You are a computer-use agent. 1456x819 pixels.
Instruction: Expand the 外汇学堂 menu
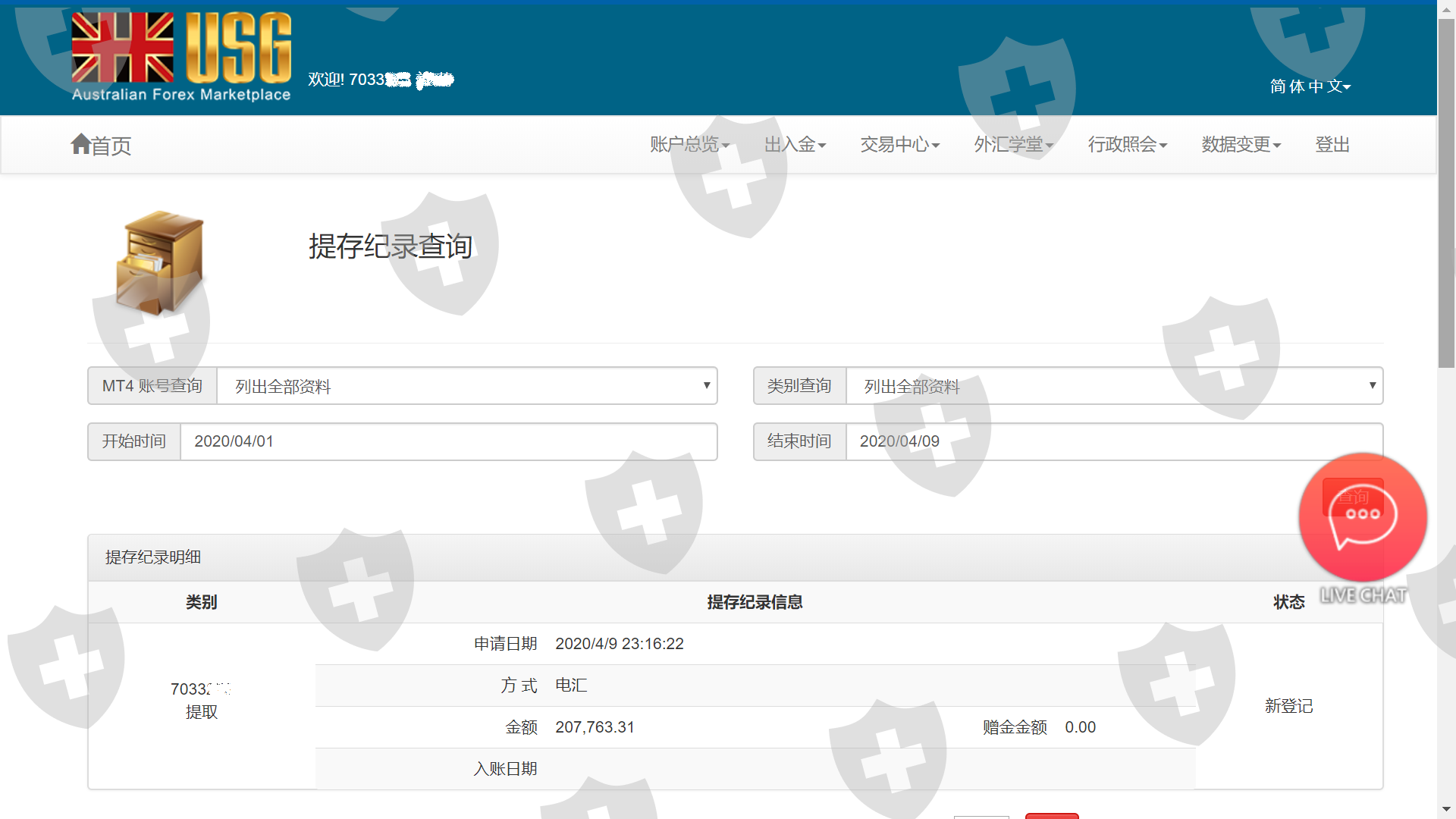1013,144
